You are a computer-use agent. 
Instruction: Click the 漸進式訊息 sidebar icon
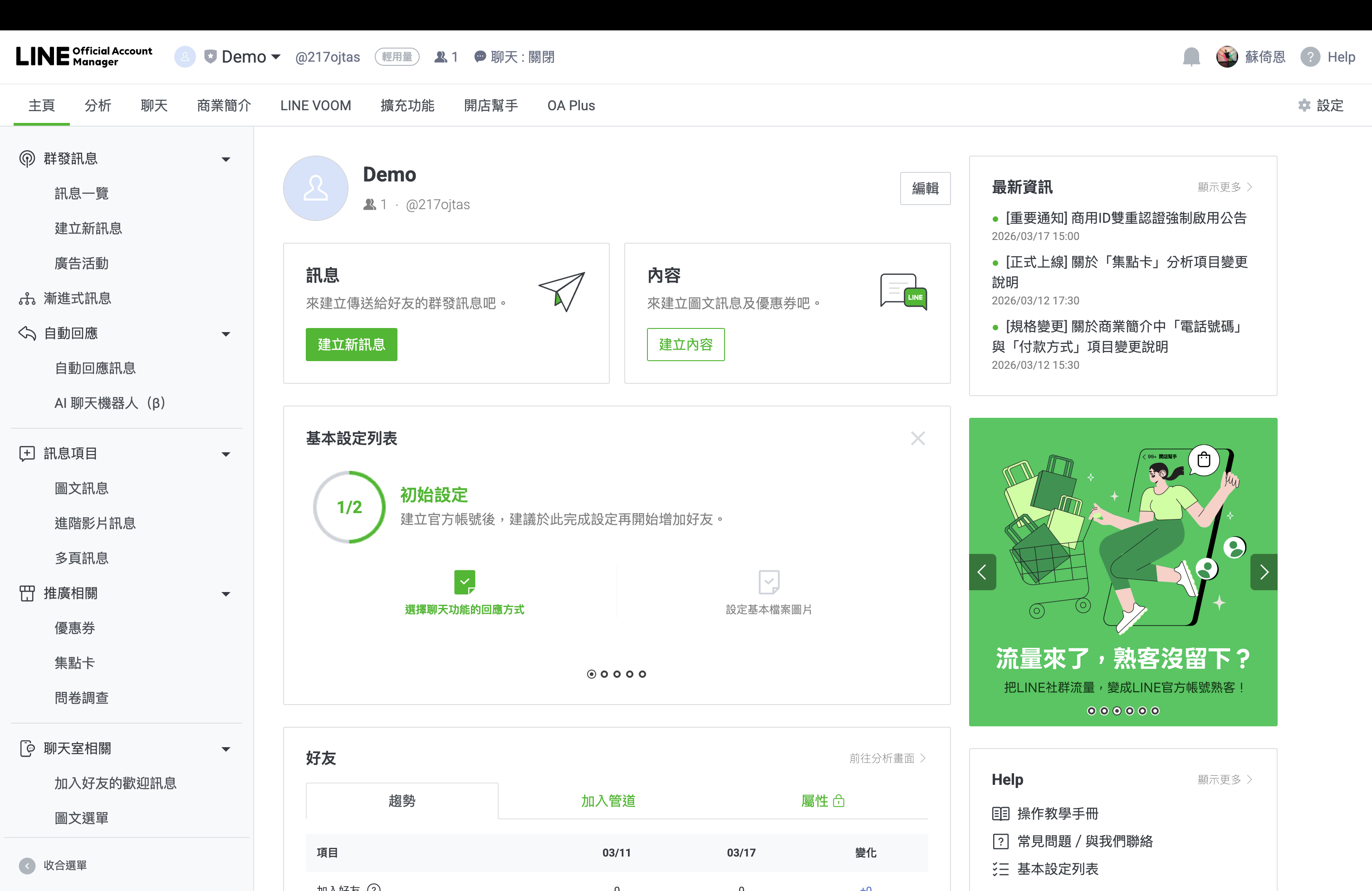point(27,299)
